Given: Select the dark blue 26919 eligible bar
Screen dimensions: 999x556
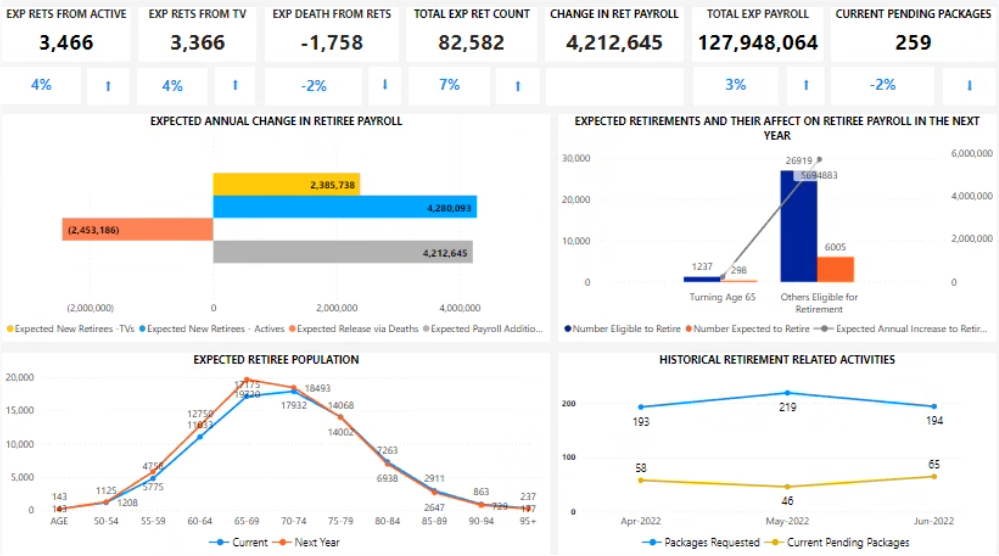Looking at the screenshot, I should (x=799, y=227).
